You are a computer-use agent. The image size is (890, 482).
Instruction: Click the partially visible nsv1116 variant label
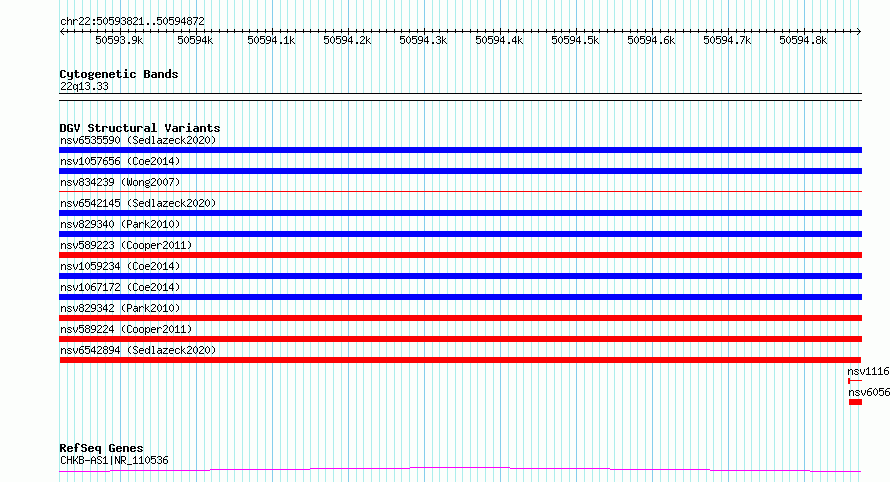click(868, 371)
